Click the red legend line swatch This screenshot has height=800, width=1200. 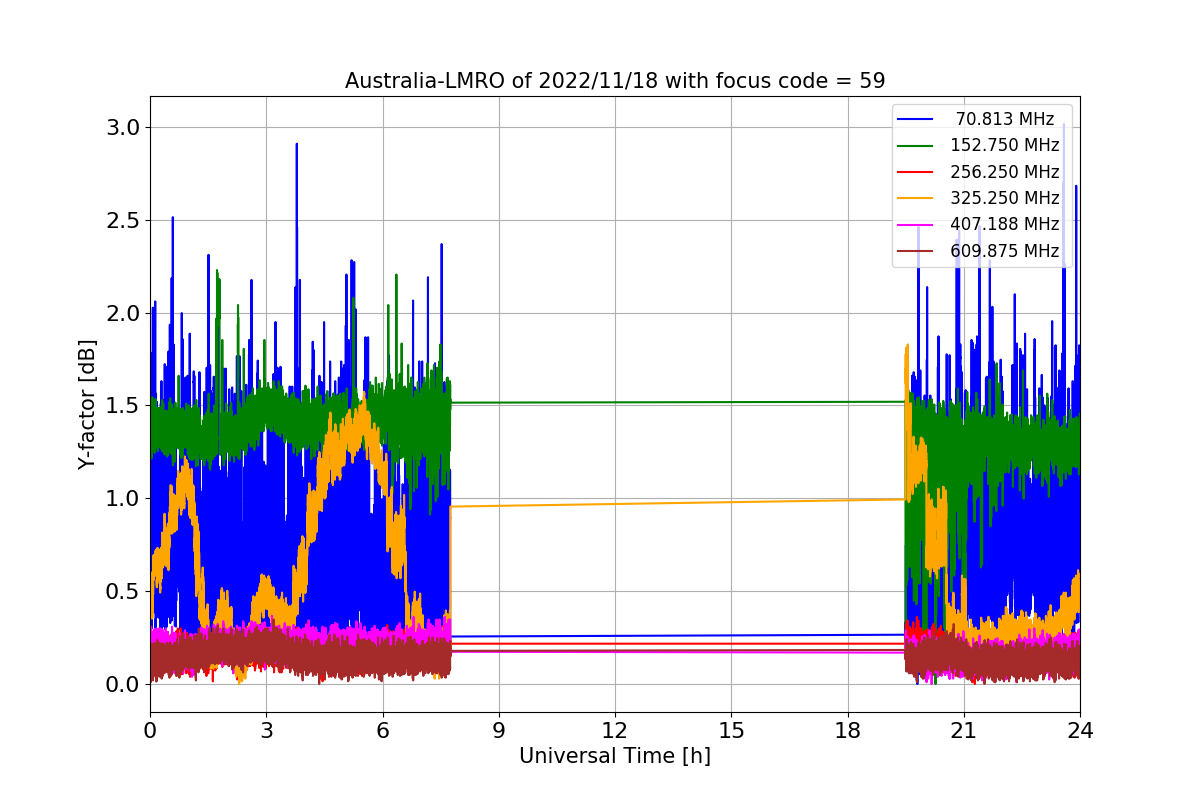(917, 172)
